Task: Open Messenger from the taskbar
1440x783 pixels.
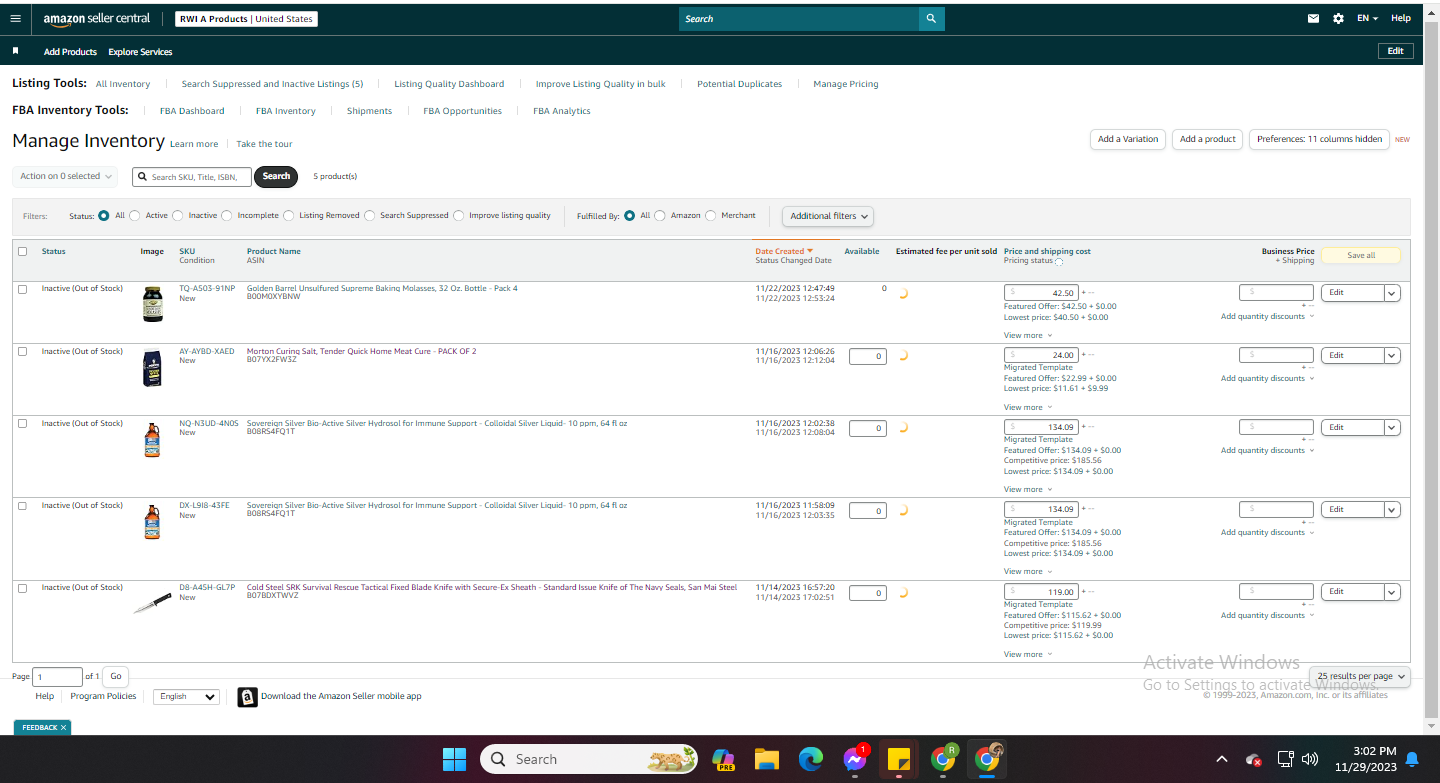Action: point(854,759)
